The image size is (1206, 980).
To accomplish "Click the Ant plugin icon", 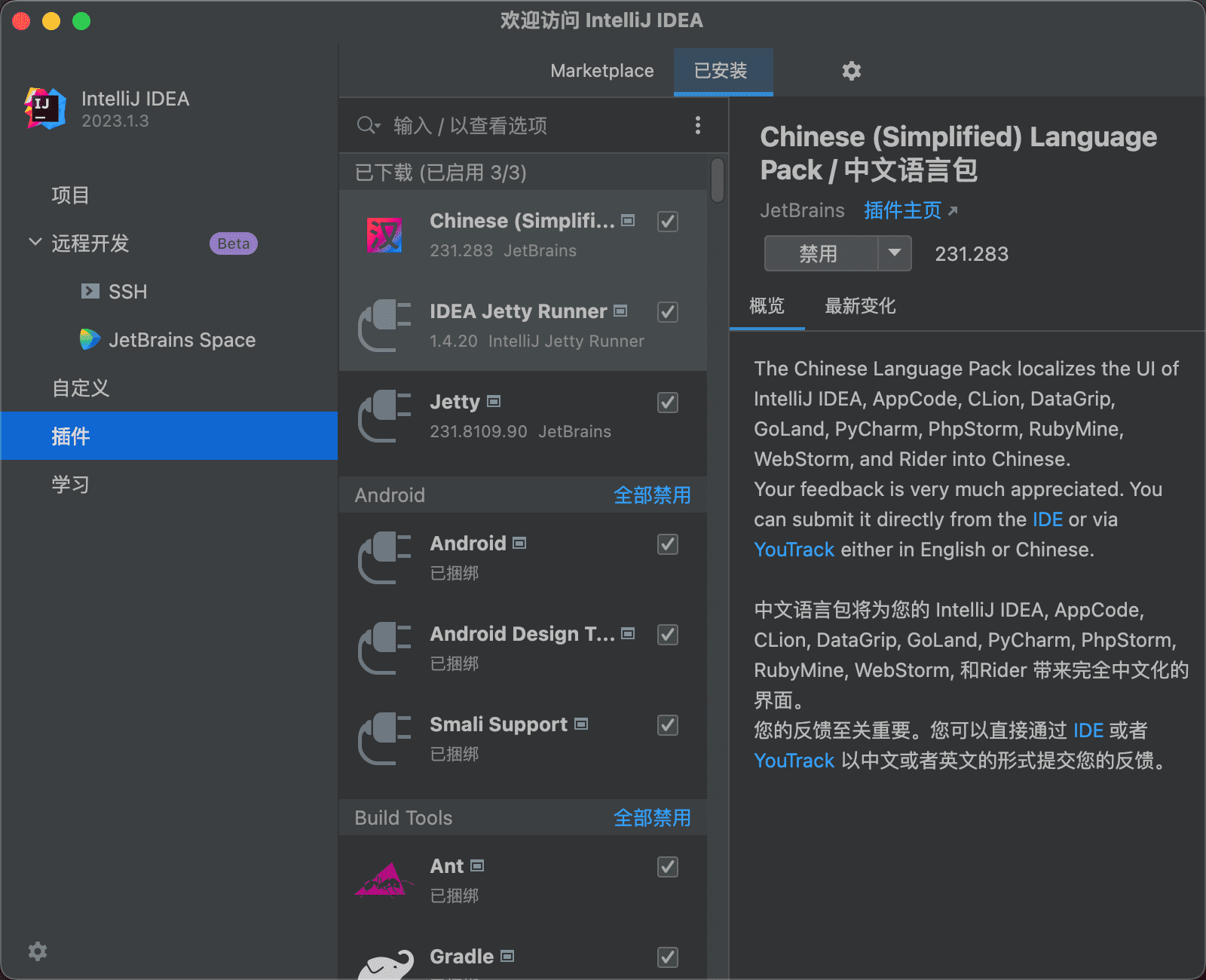I will (x=384, y=880).
